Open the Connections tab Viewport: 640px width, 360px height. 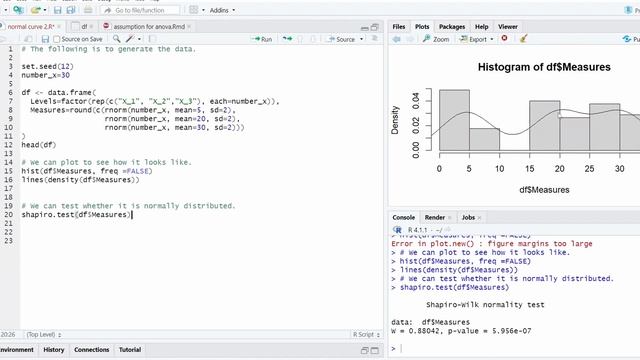coord(91,350)
